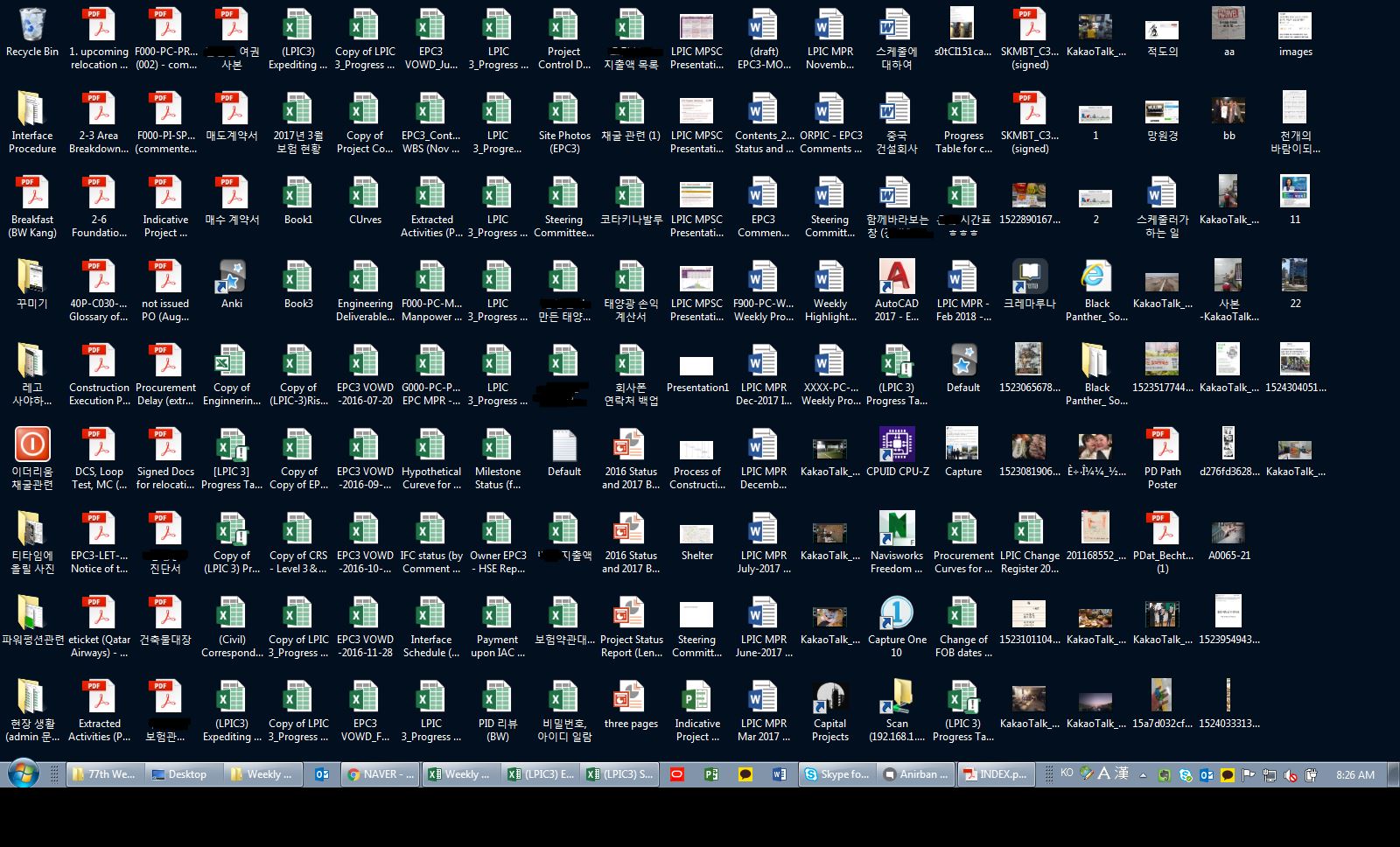Screen dimensions: 1400x847
Task: Click the Outlook icon in the taskbar
Action: click(322, 774)
